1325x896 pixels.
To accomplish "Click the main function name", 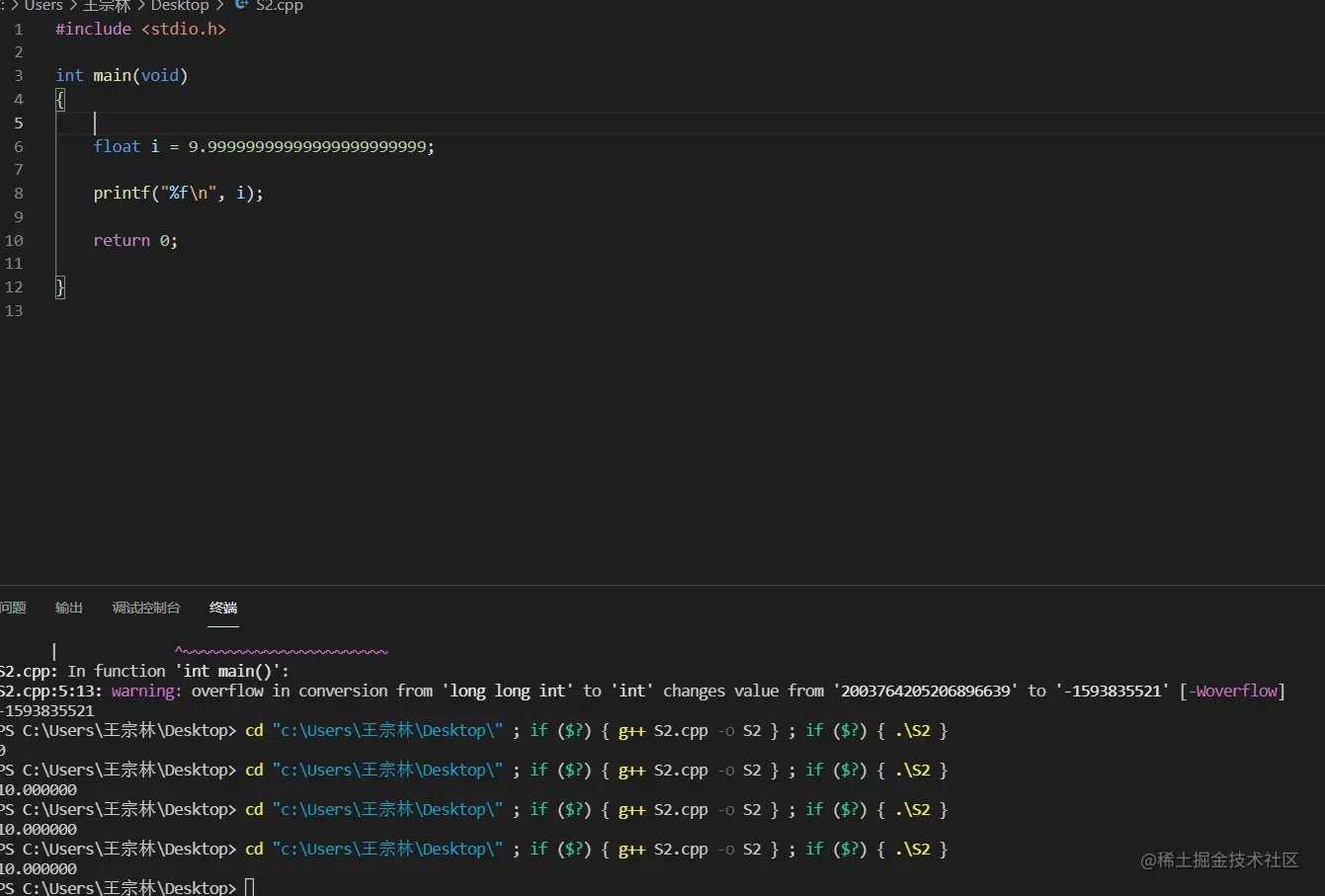I will [x=112, y=76].
